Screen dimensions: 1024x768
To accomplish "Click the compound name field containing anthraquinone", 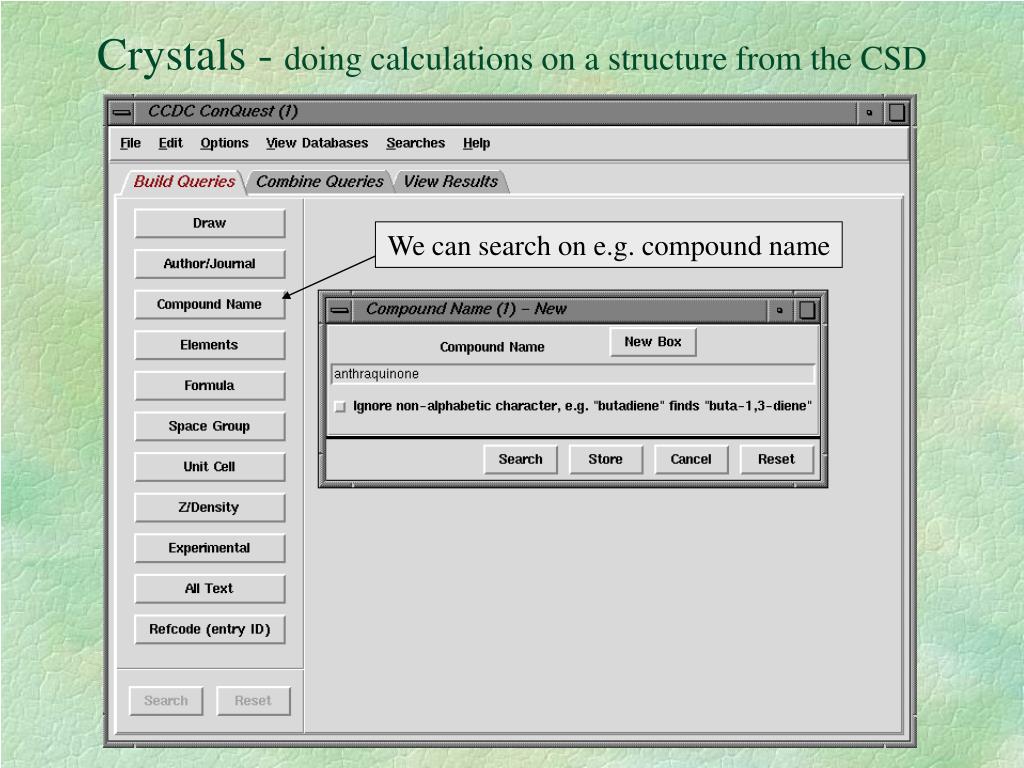I will [573, 374].
